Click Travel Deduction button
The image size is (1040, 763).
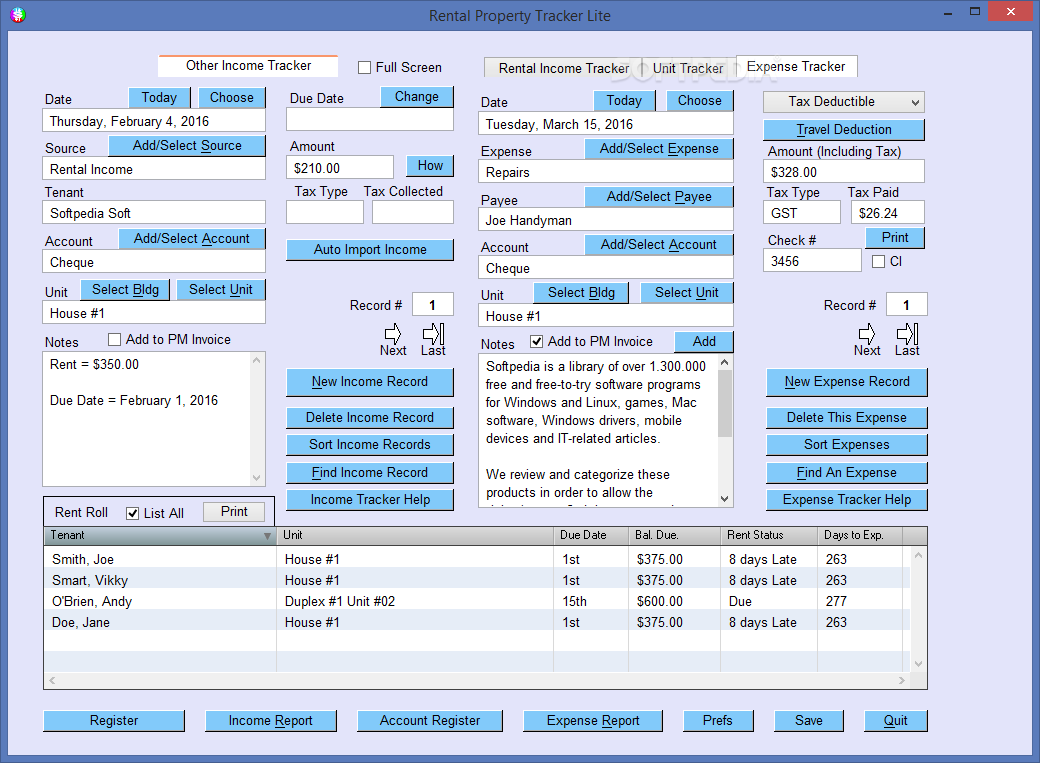click(844, 130)
